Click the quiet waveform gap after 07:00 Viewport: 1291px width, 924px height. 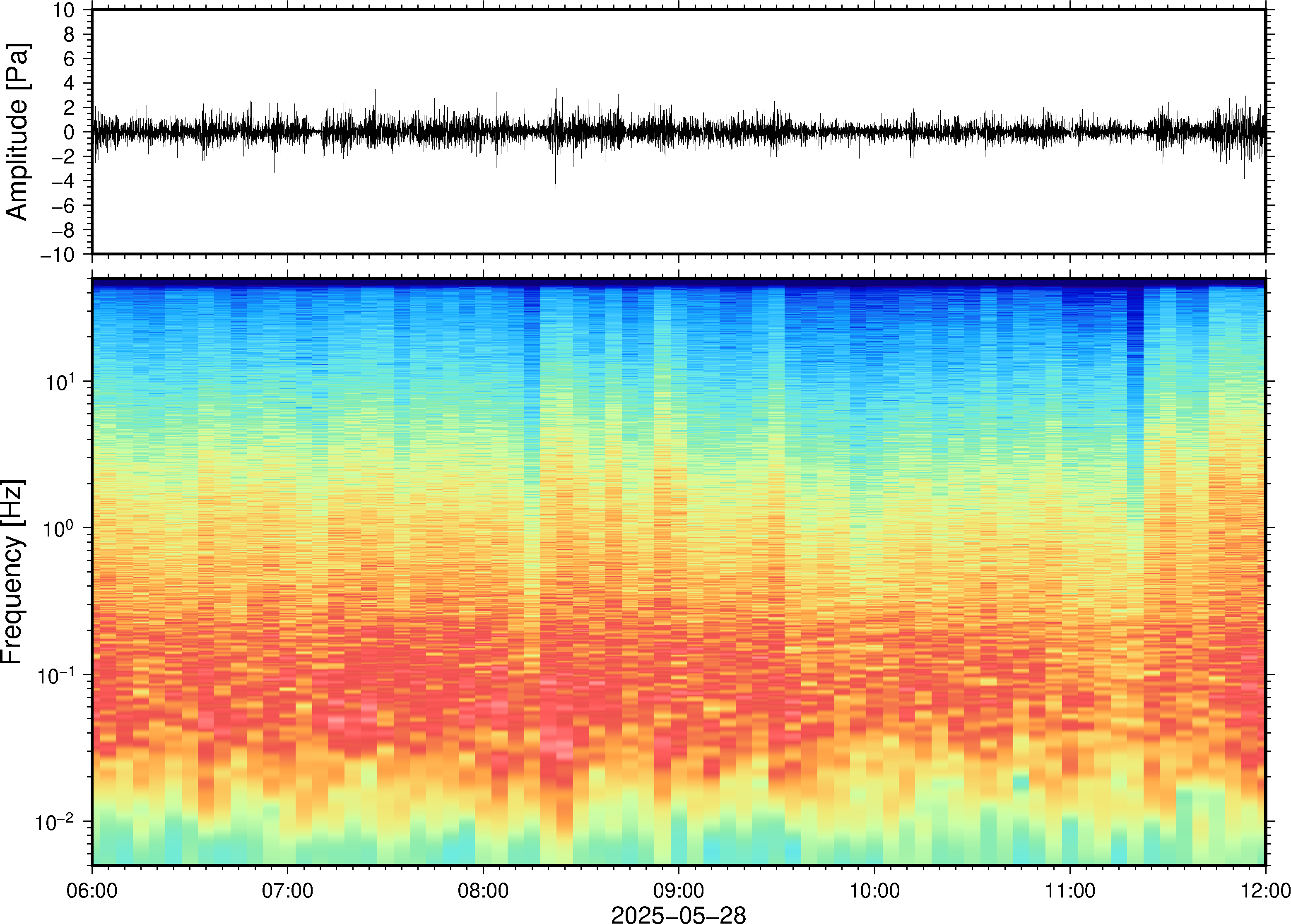click(x=317, y=132)
